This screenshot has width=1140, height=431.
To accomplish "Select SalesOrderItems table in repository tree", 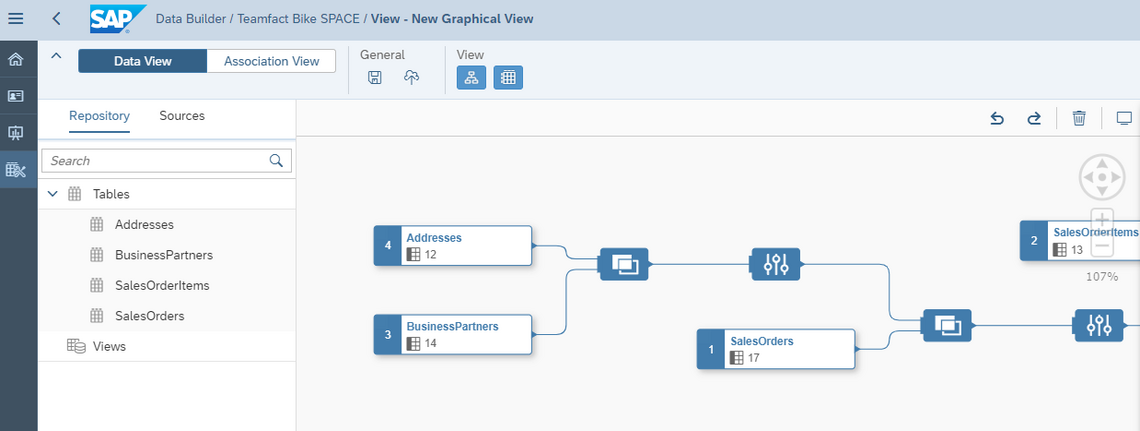I will pyautogui.click(x=167, y=286).
